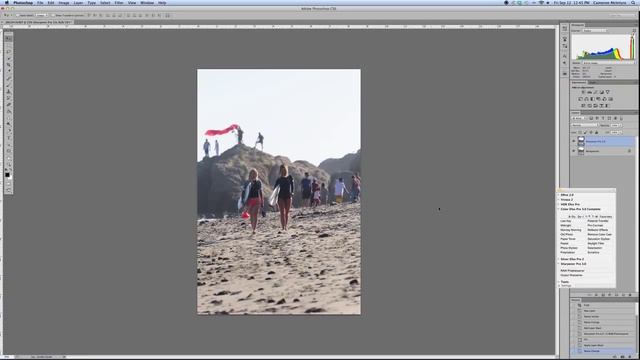The image size is (640, 360).
Task: Toggle the Auto-Select checkbox
Action: click(x=18, y=15)
